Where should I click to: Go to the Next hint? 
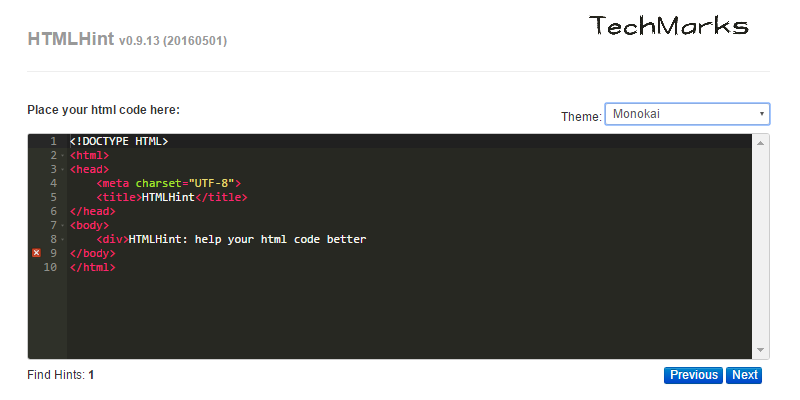point(744,375)
